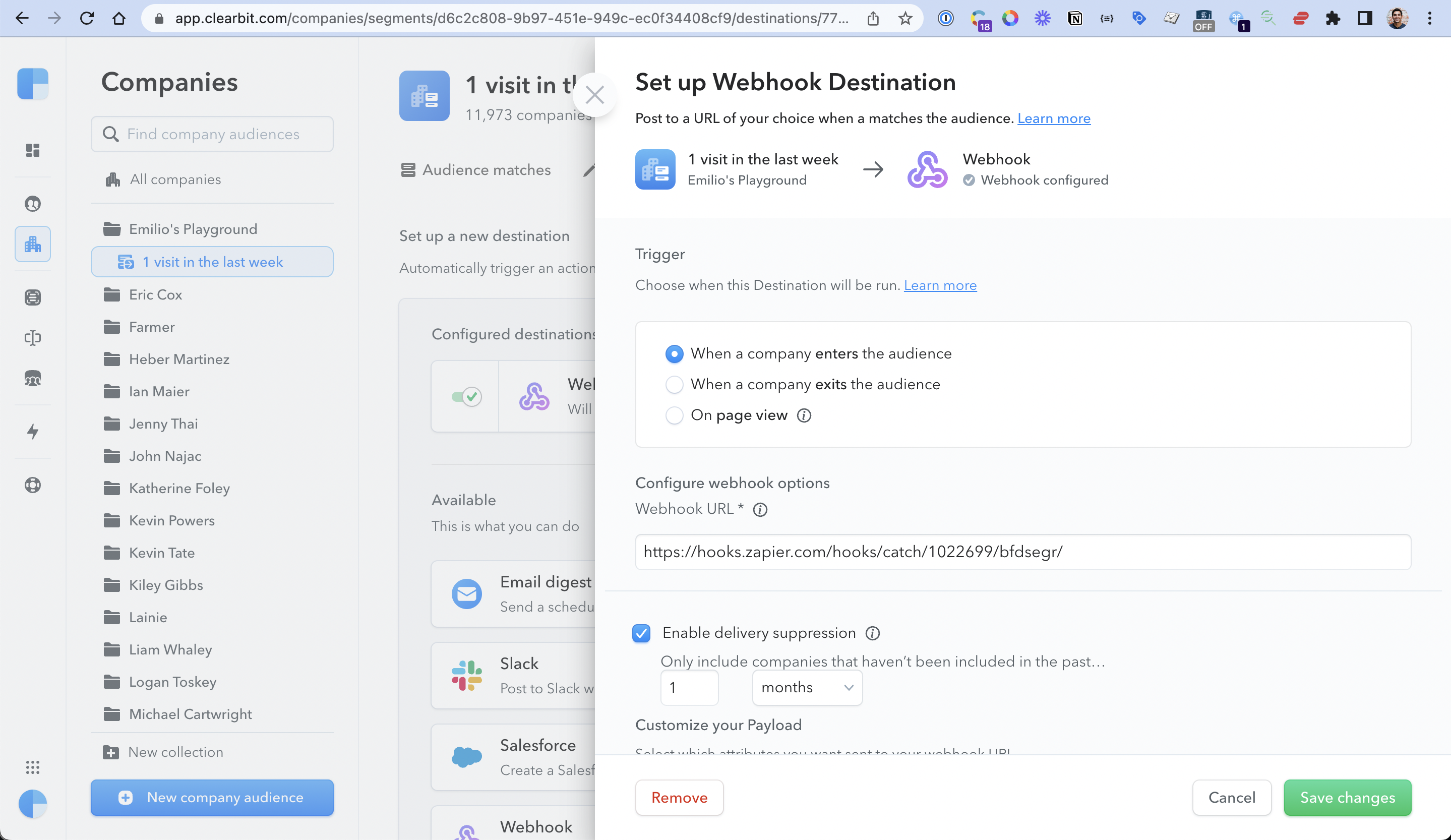Open Learn more link in Trigger section
Screen dimensions: 1451x840
940,285
